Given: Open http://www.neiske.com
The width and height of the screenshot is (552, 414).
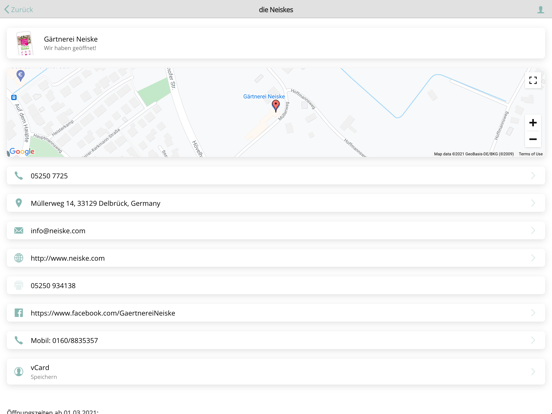Looking at the screenshot, I should click(276, 258).
